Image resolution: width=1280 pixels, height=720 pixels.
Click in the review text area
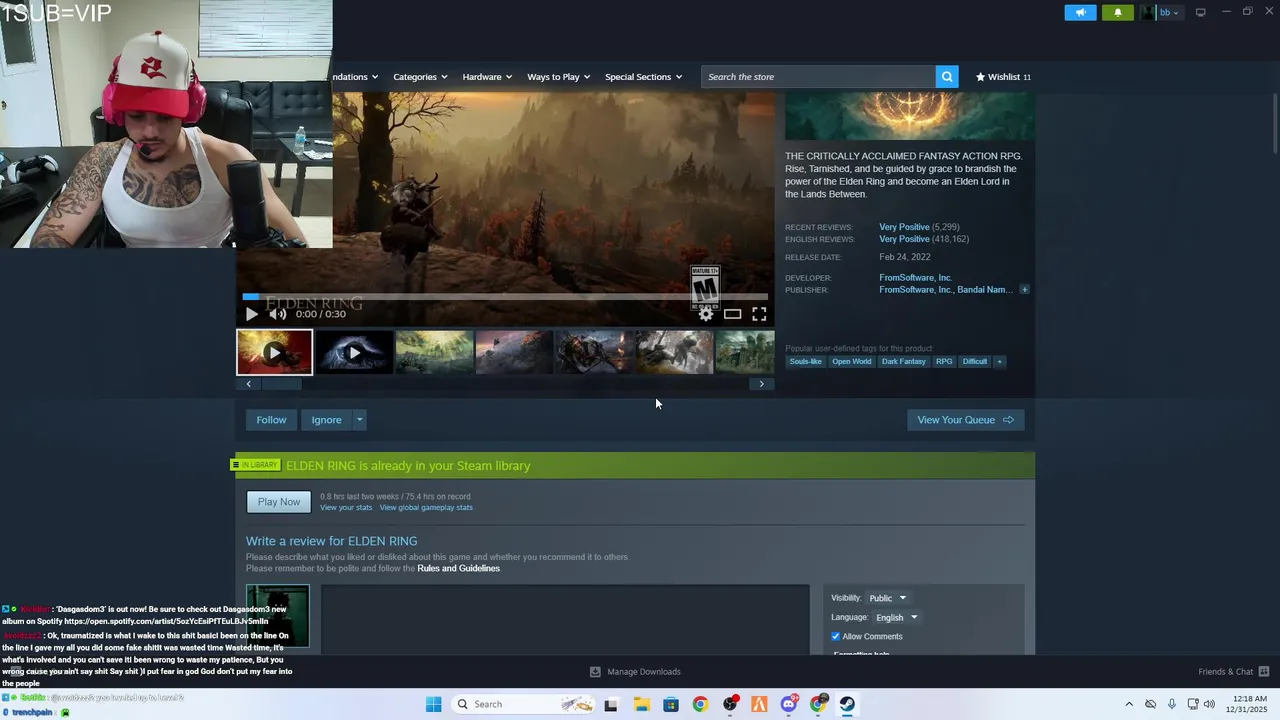point(565,620)
